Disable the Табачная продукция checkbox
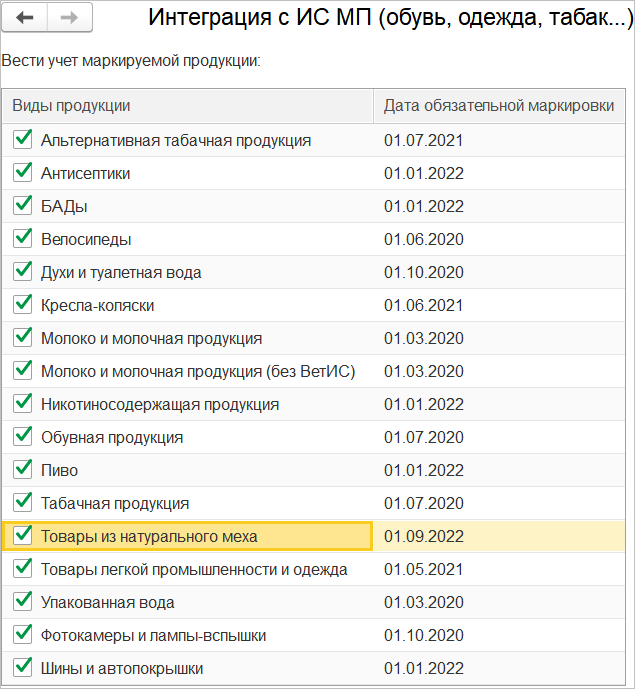The height and width of the screenshot is (689, 635). [23, 503]
